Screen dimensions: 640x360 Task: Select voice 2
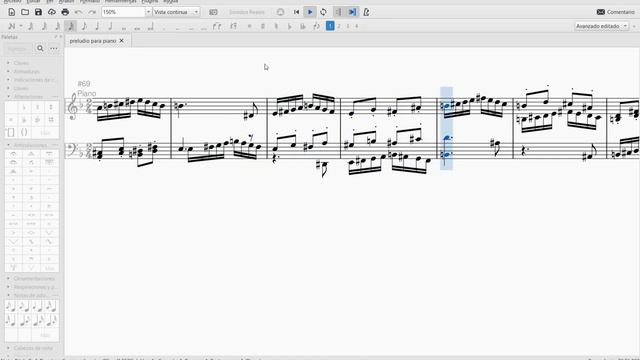pyautogui.click(x=339, y=26)
